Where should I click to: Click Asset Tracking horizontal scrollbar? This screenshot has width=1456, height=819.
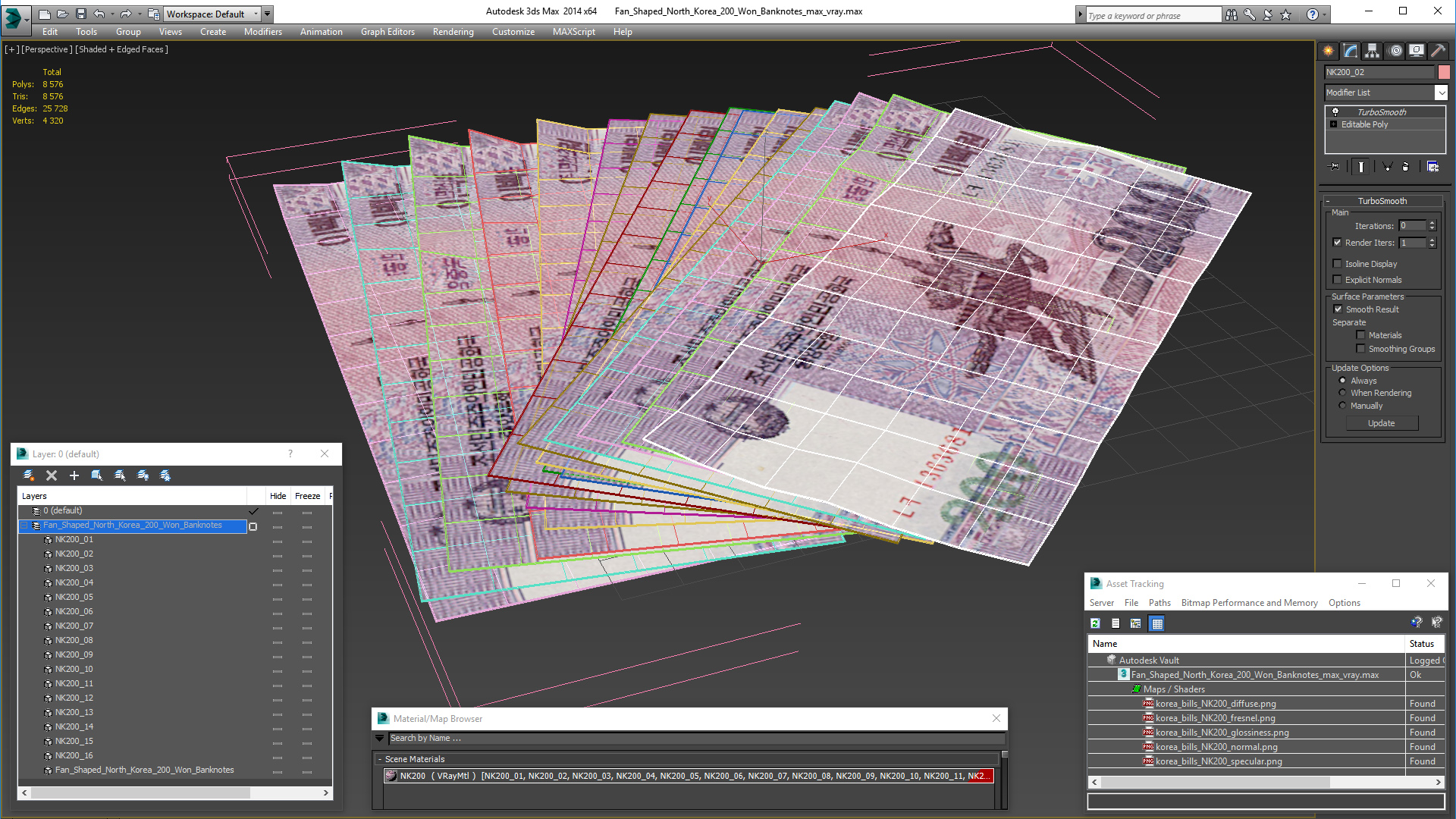(1266, 782)
